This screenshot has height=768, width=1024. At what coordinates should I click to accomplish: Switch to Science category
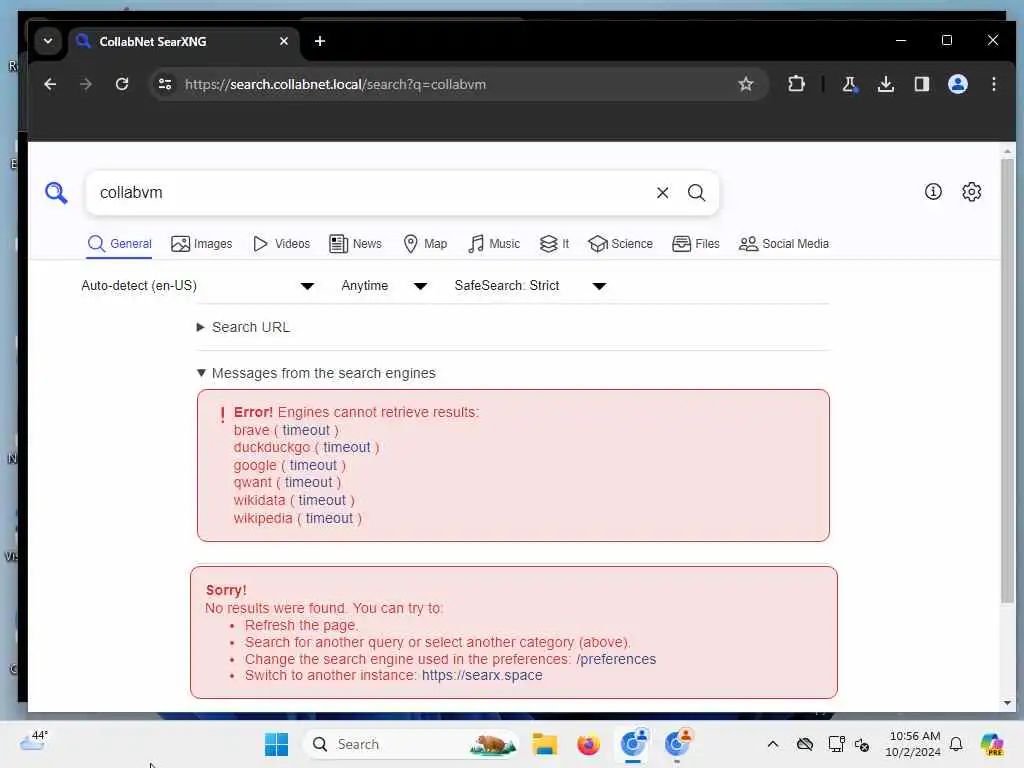(620, 244)
